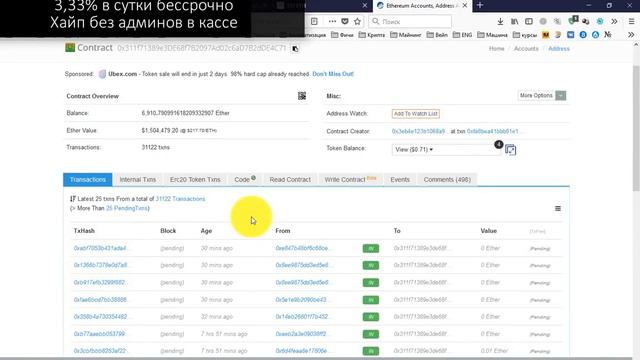Show more bookmarks chevron
This screenshot has height=360, width=640.
pyautogui.click(x=631, y=35)
